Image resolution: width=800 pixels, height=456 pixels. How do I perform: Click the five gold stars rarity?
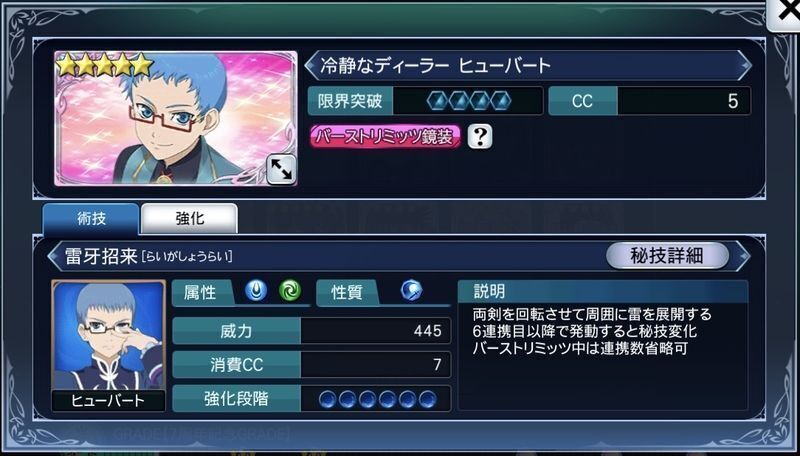coord(104,65)
